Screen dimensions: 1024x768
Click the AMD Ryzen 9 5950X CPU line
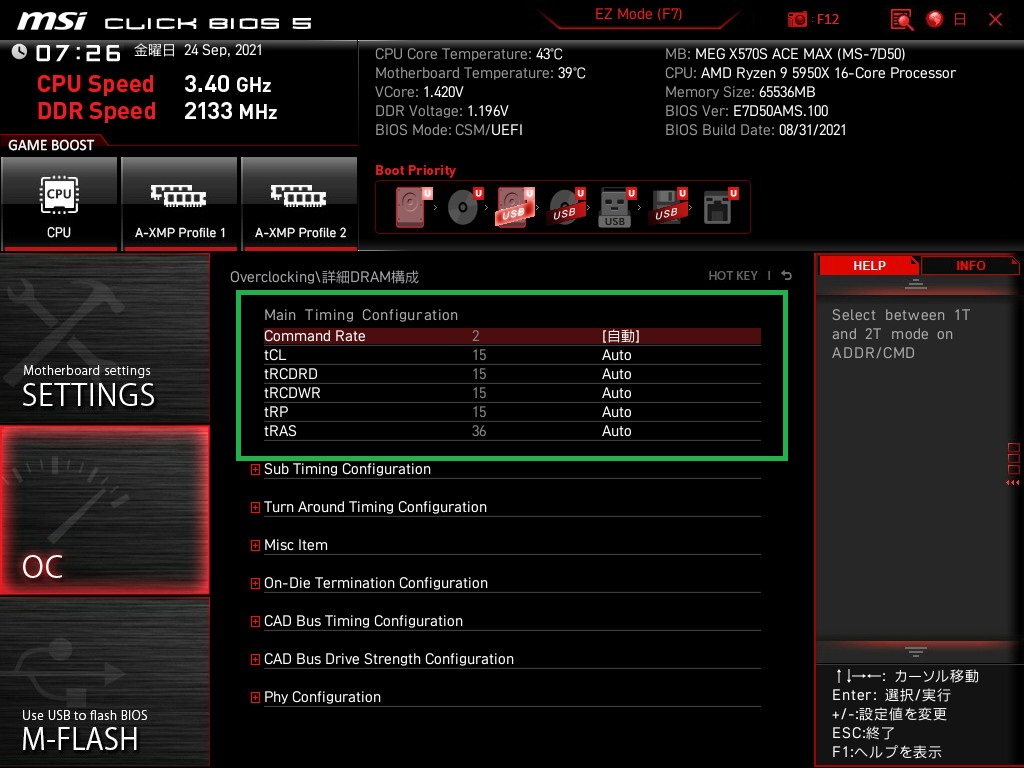pos(810,73)
